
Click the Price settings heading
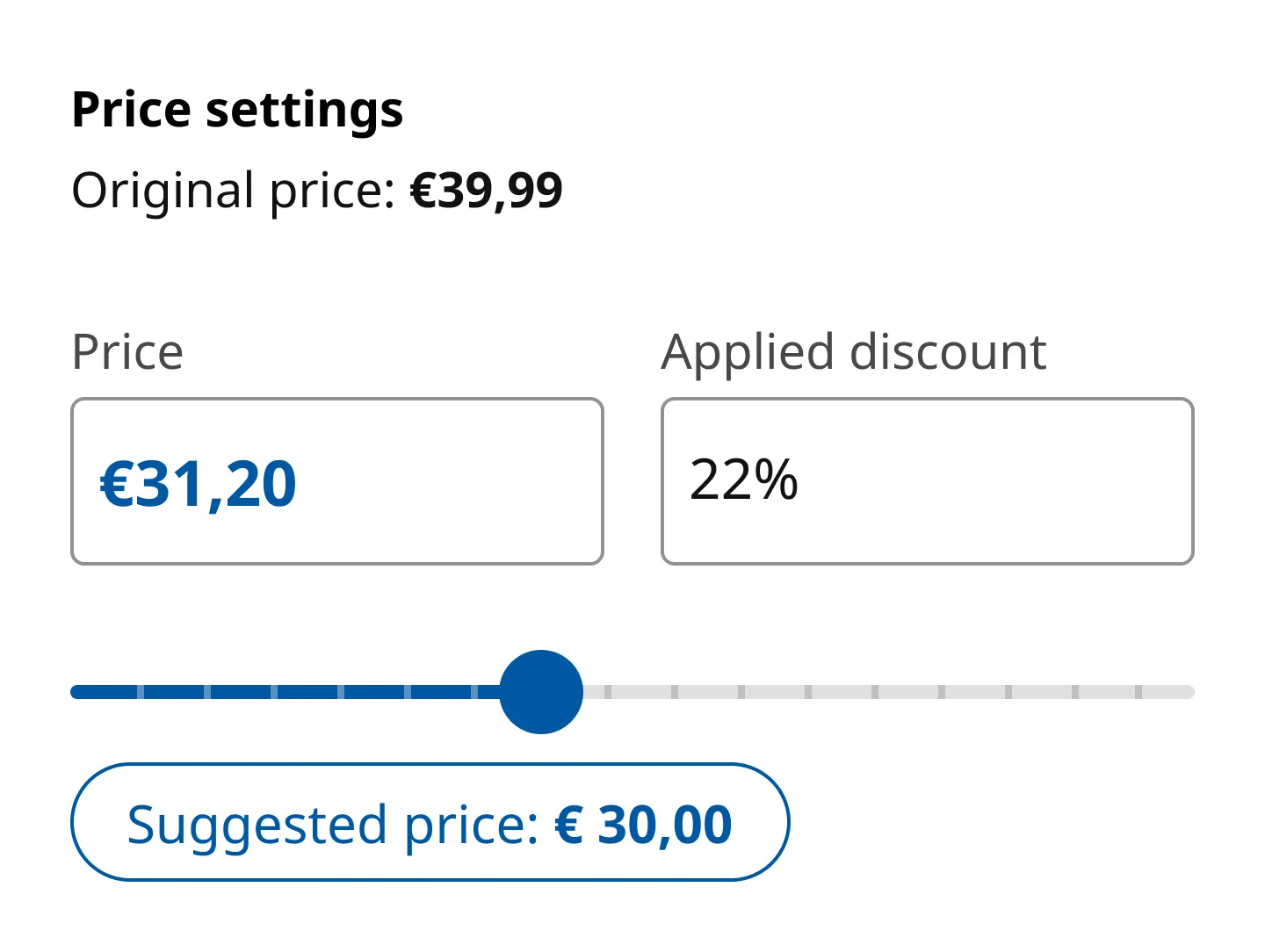237,109
